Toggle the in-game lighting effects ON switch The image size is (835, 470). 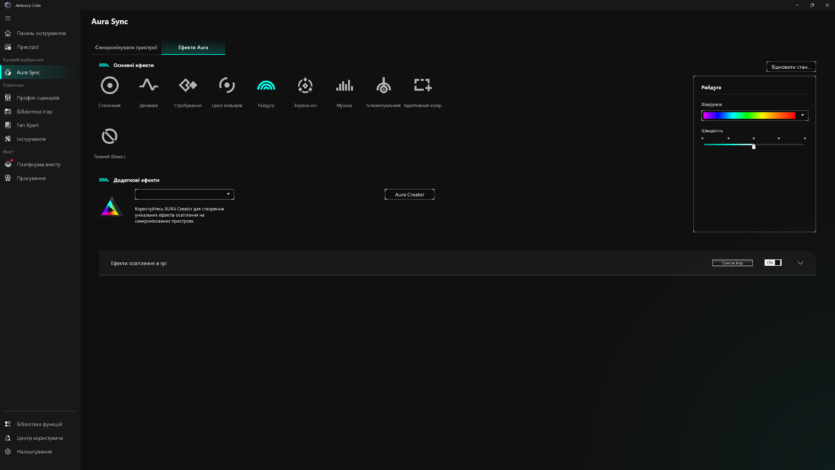(773, 263)
